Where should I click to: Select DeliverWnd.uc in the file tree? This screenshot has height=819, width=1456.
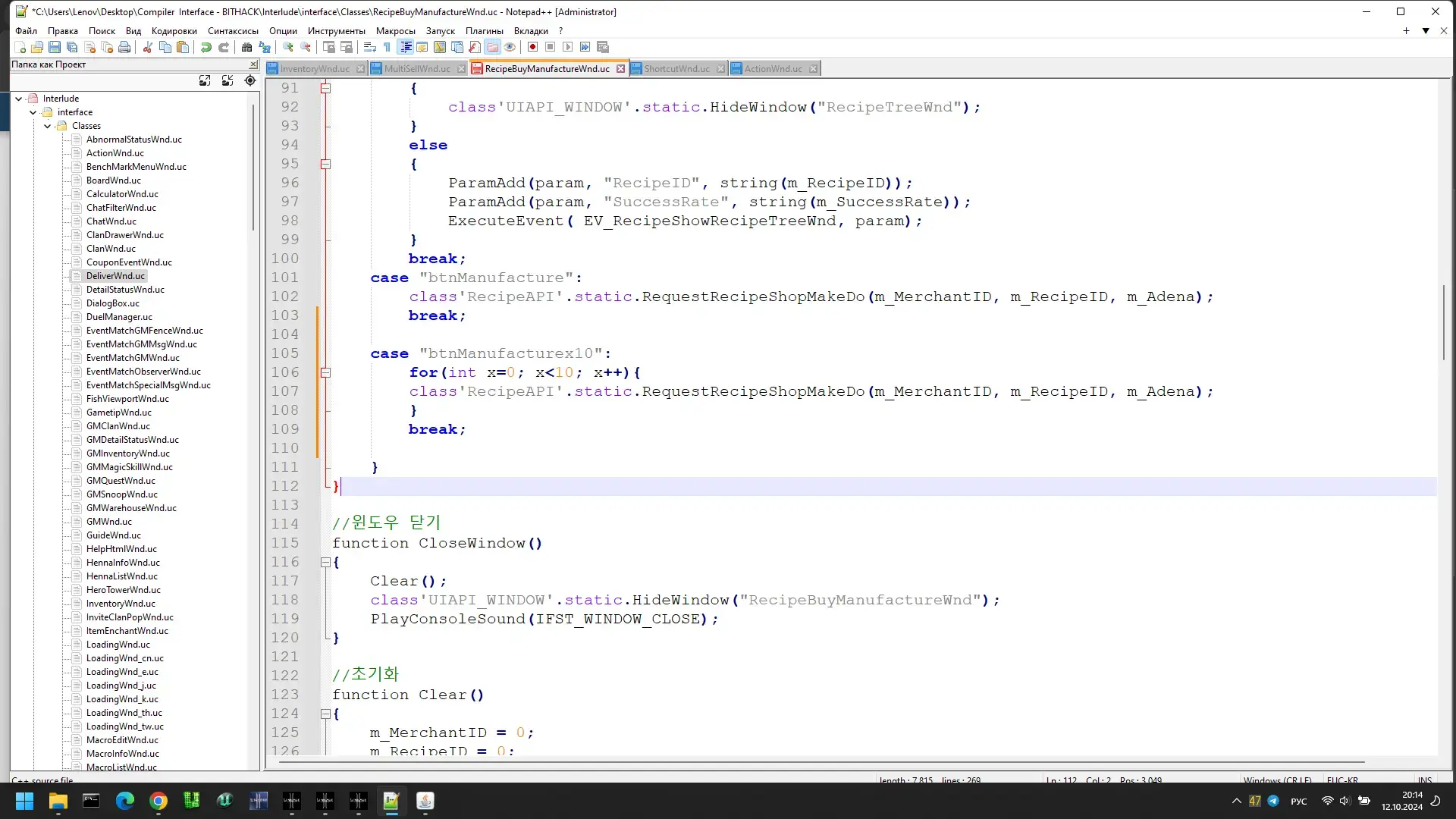coord(115,276)
